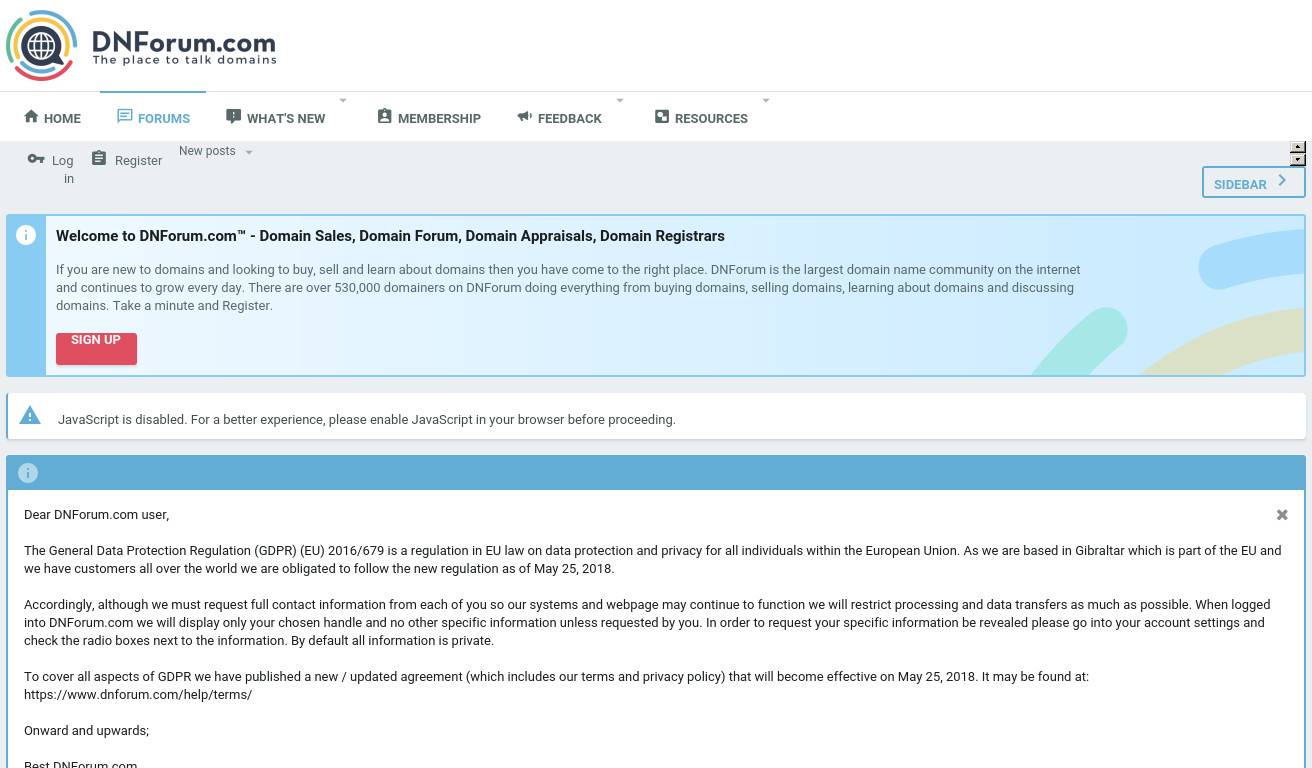Click the Resources icon in navigation
This screenshot has height=768, width=1312.
tap(661, 117)
